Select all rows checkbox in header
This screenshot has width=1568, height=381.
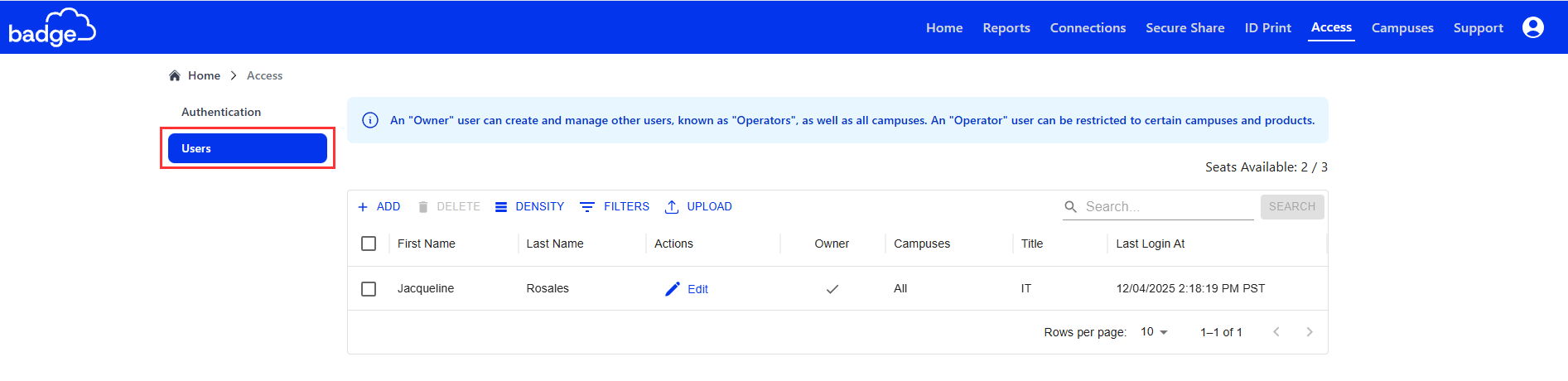(369, 244)
